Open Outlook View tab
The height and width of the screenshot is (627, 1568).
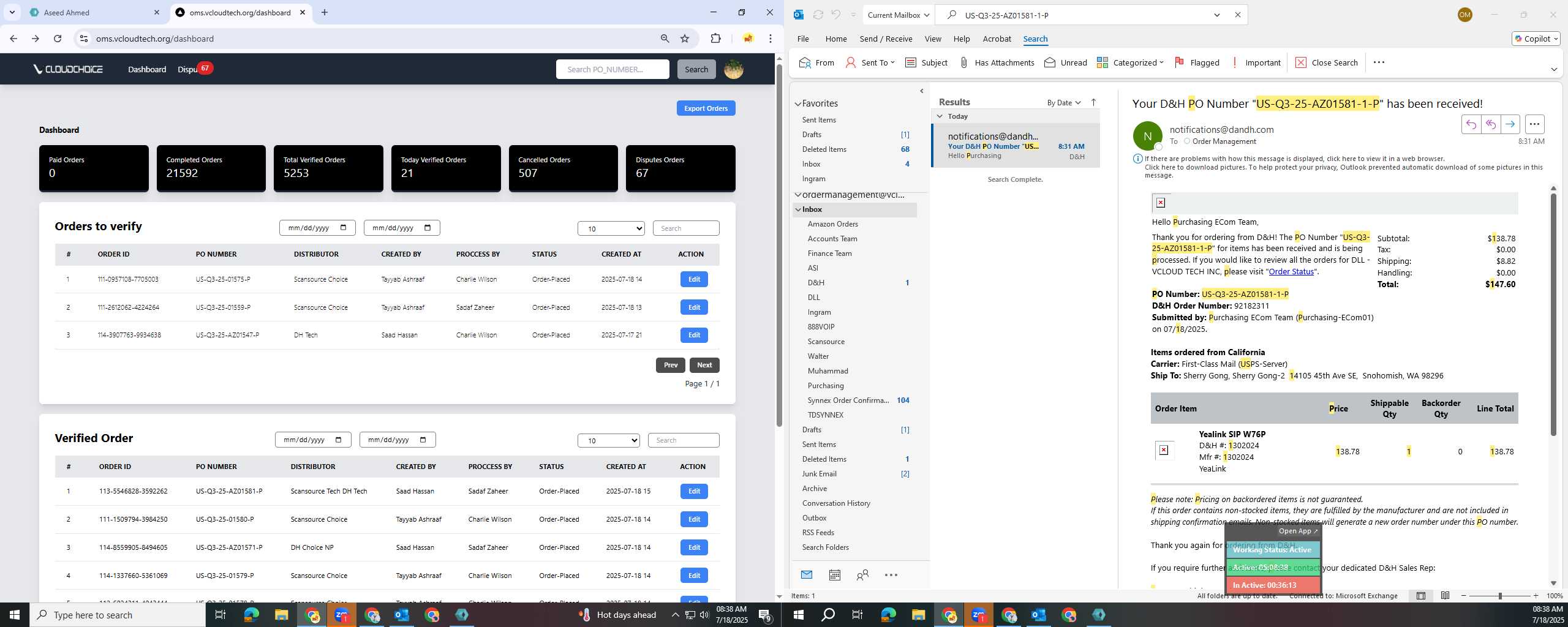933,39
